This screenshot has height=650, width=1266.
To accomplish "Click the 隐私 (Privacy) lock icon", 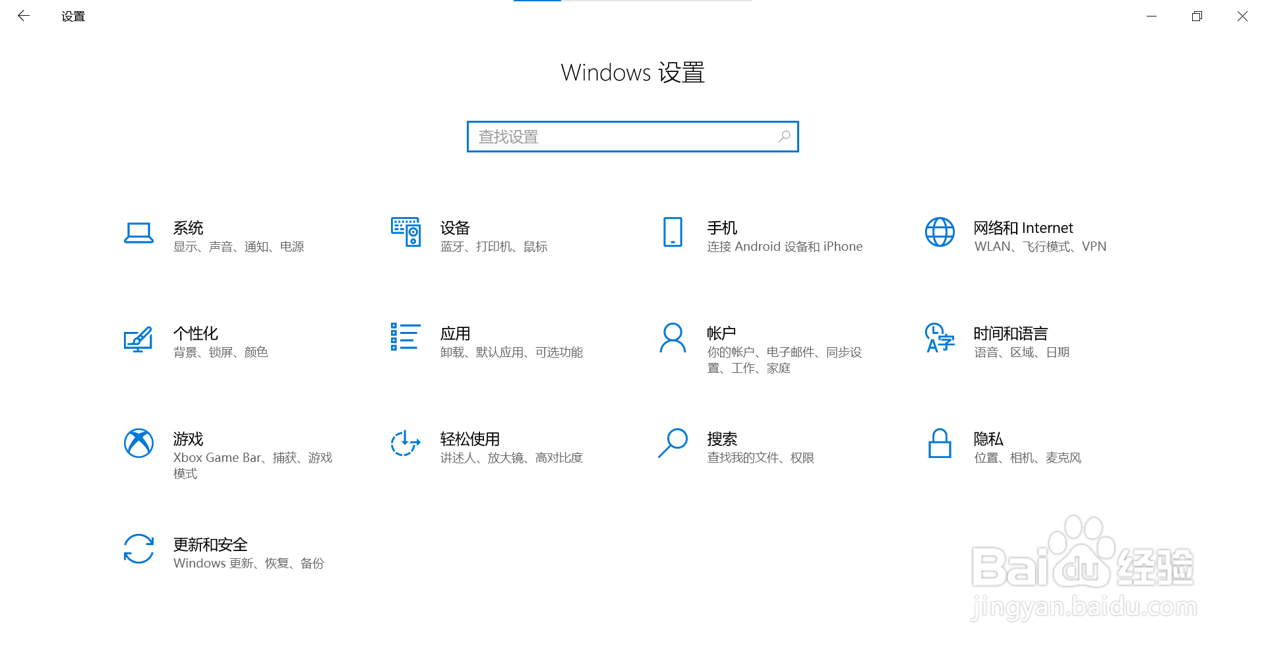I will tap(939, 444).
